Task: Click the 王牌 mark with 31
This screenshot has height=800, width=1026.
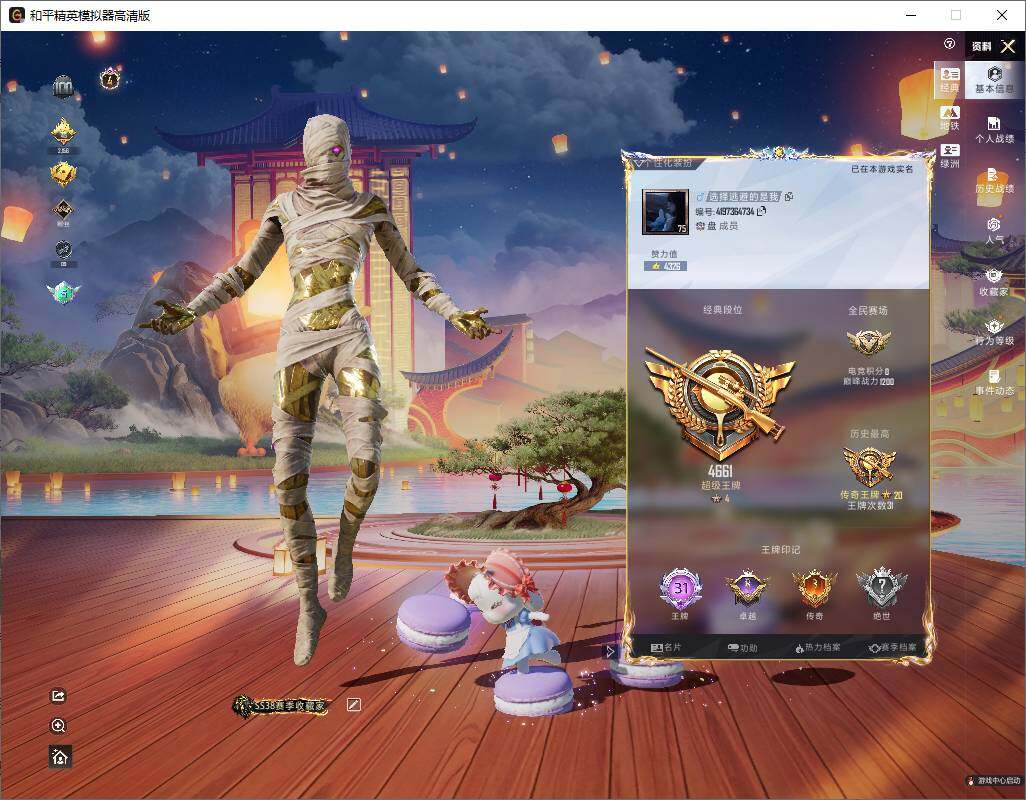Action: (x=681, y=588)
